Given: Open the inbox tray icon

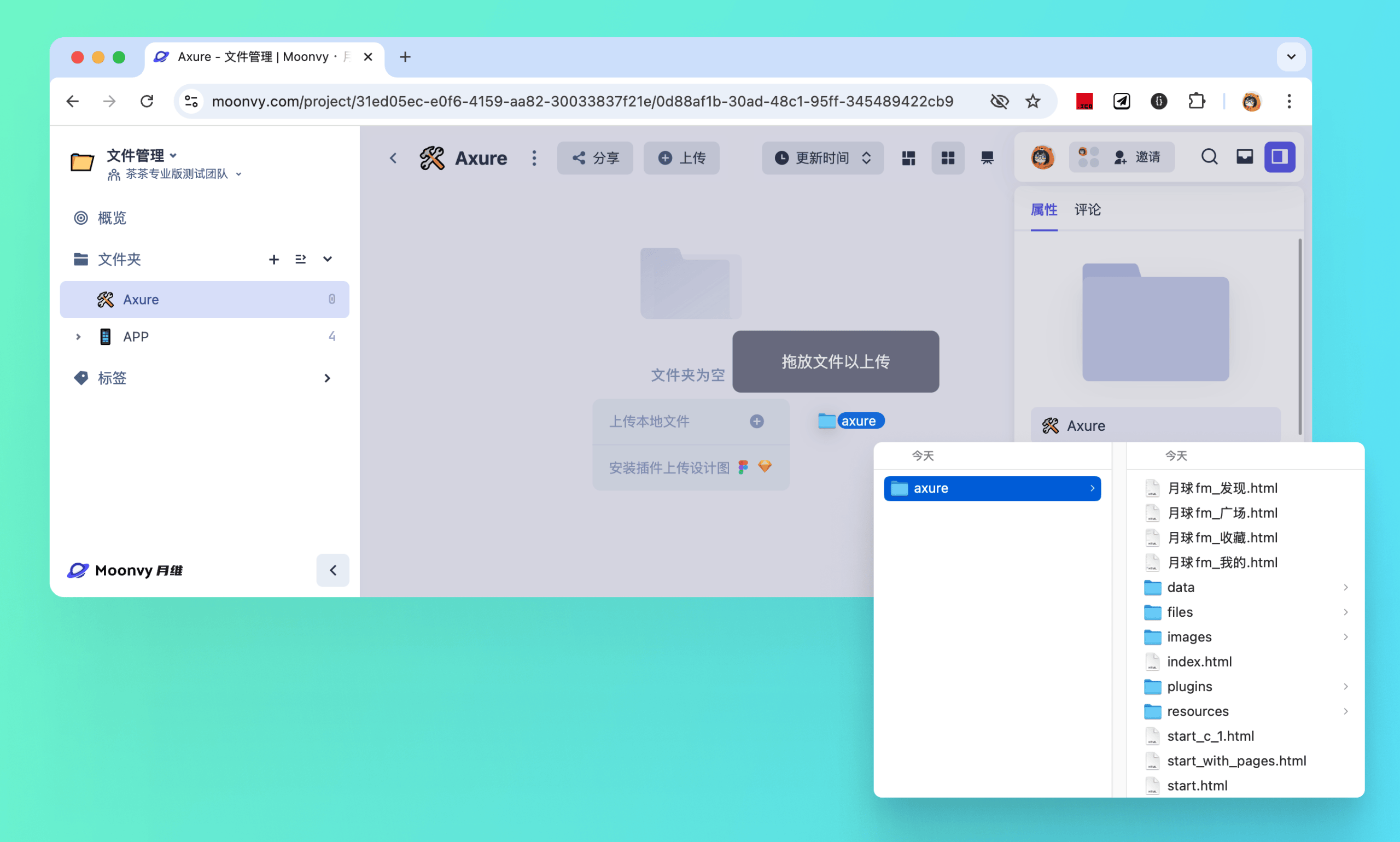Looking at the screenshot, I should [x=1245, y=157].
